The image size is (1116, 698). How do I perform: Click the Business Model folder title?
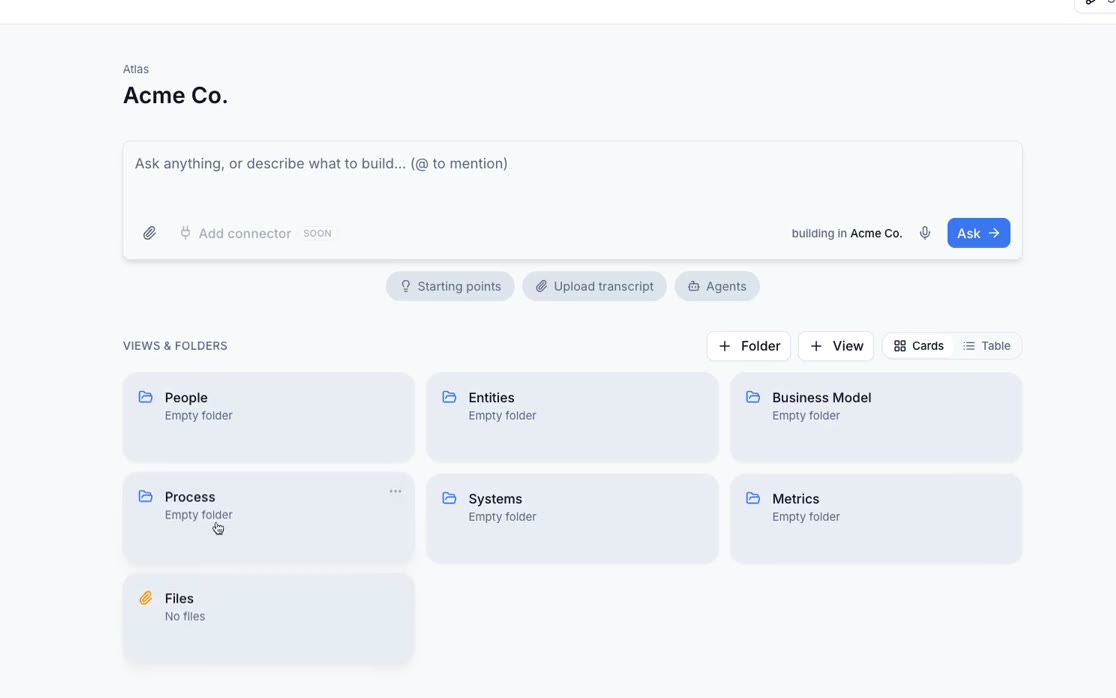tap(821, 398)
